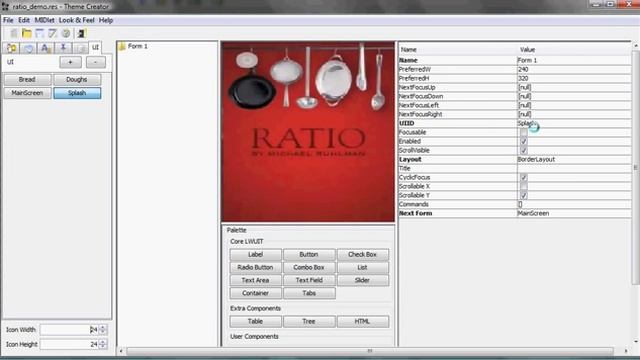Add a Combo Box from the palette
The height and width of the screenshot is (360, 640).
(309, 267)
